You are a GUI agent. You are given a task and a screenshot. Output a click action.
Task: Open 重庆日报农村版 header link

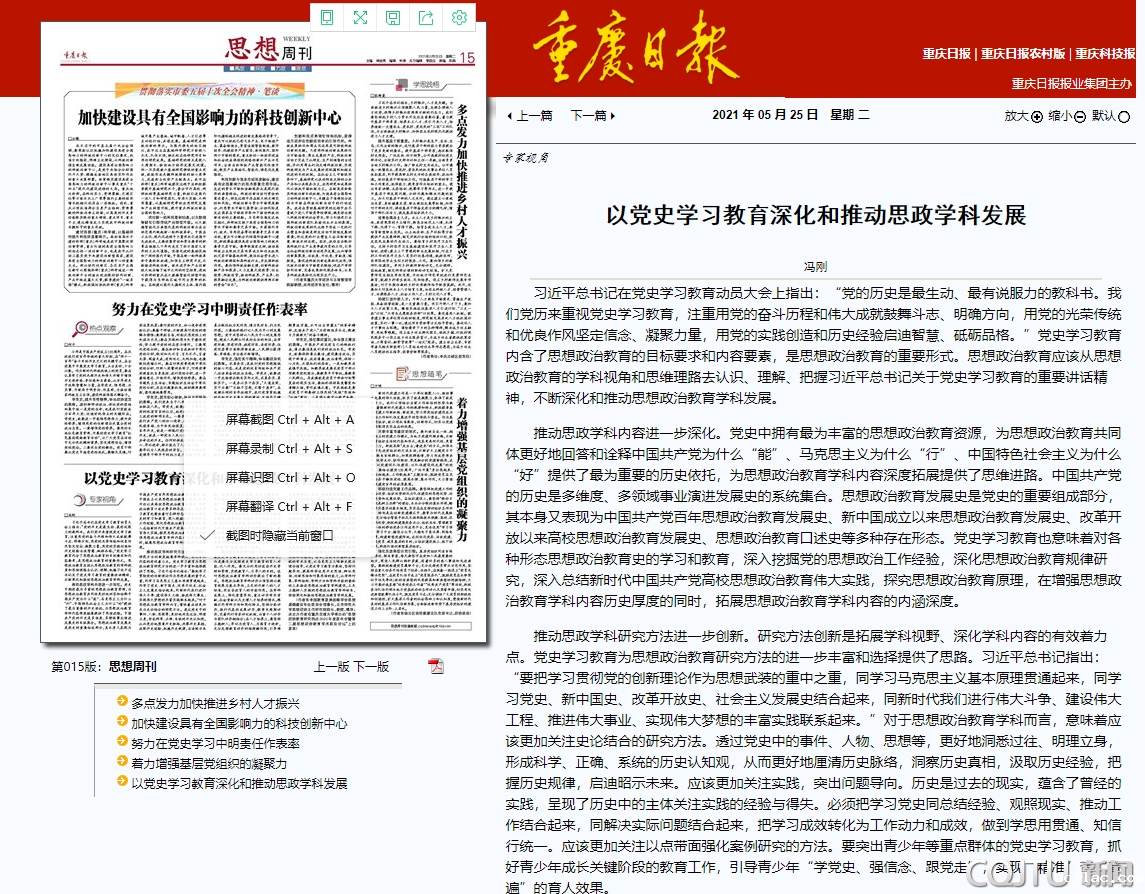pos(1022,54)
